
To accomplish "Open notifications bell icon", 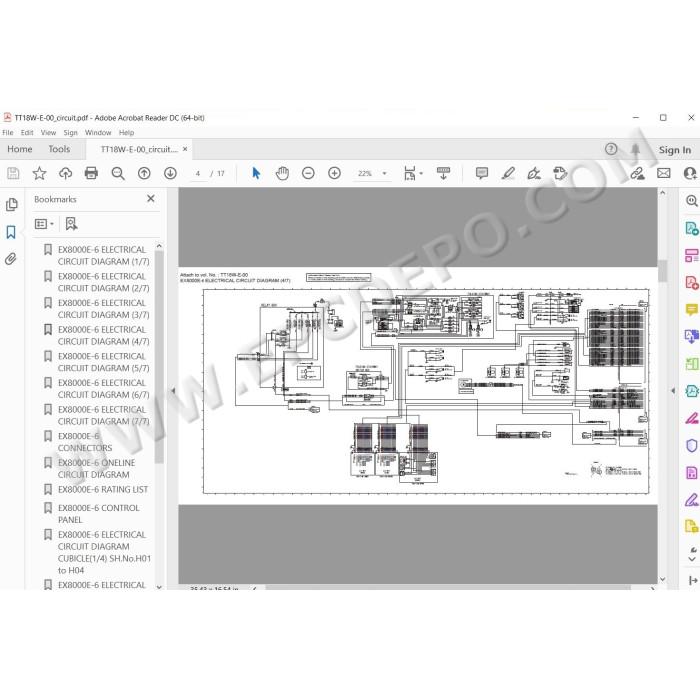I will 635,149.
